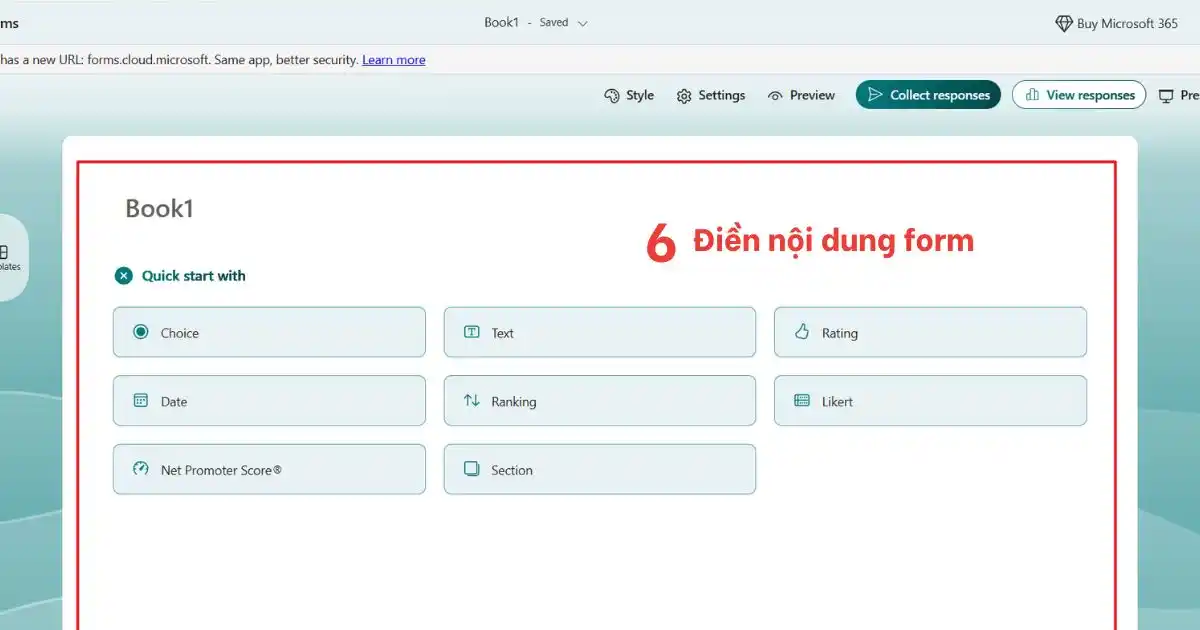1200x630 pixels.
Task: Add a Choice question
Action: pyautogui.click(x=269, y=332)
